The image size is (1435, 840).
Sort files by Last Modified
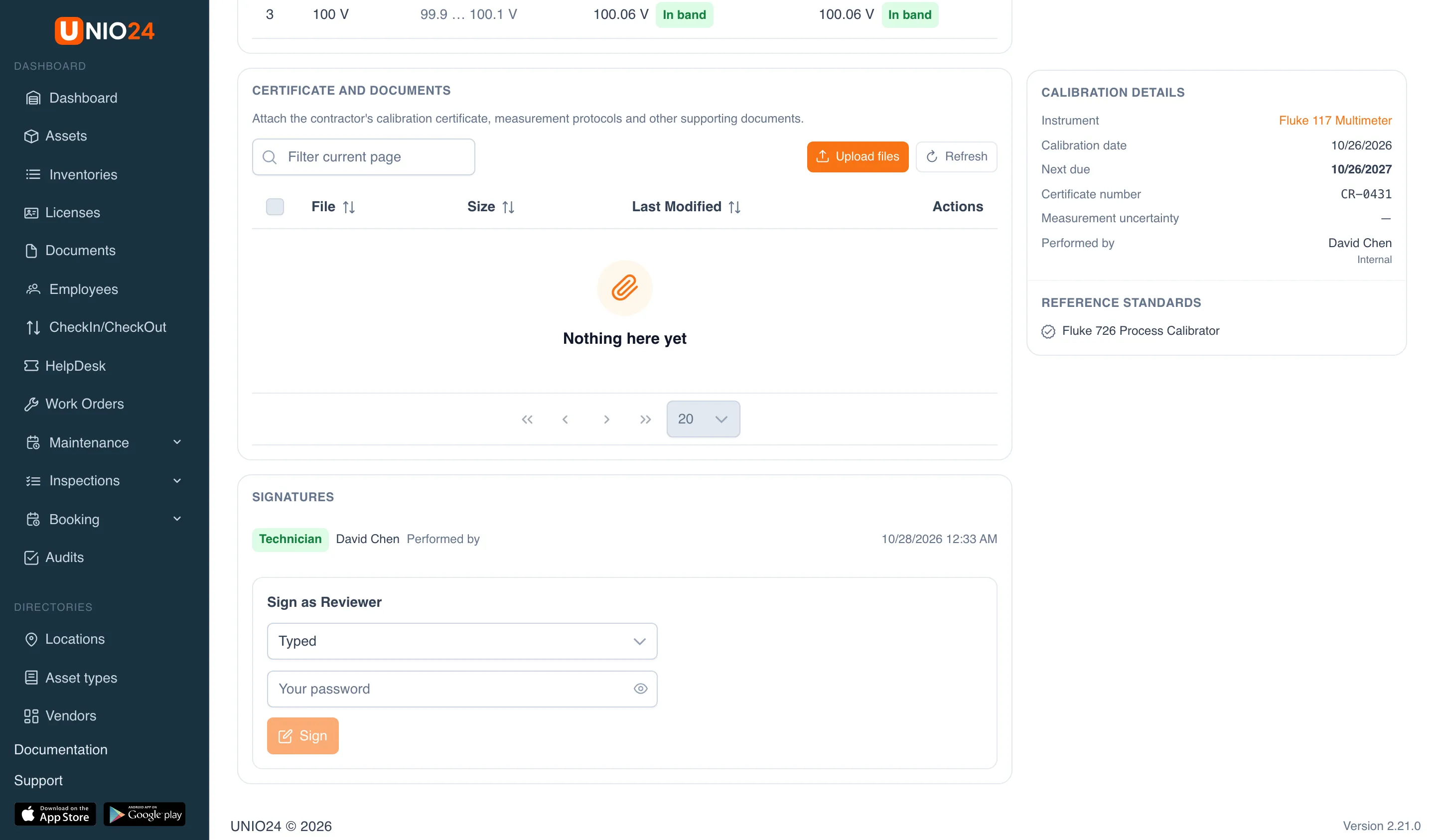point(686,207)
